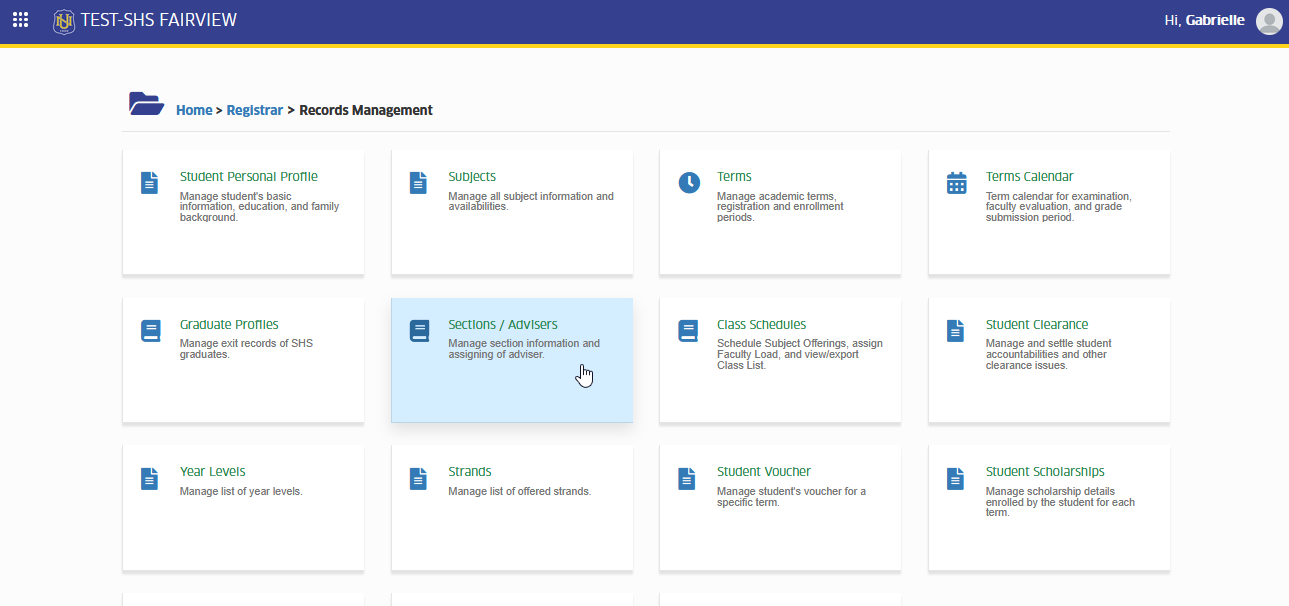Click 'Manage all subject information' description
Image resolution: width=1289 pixels, height=606 pixels.
pos(531,201)
